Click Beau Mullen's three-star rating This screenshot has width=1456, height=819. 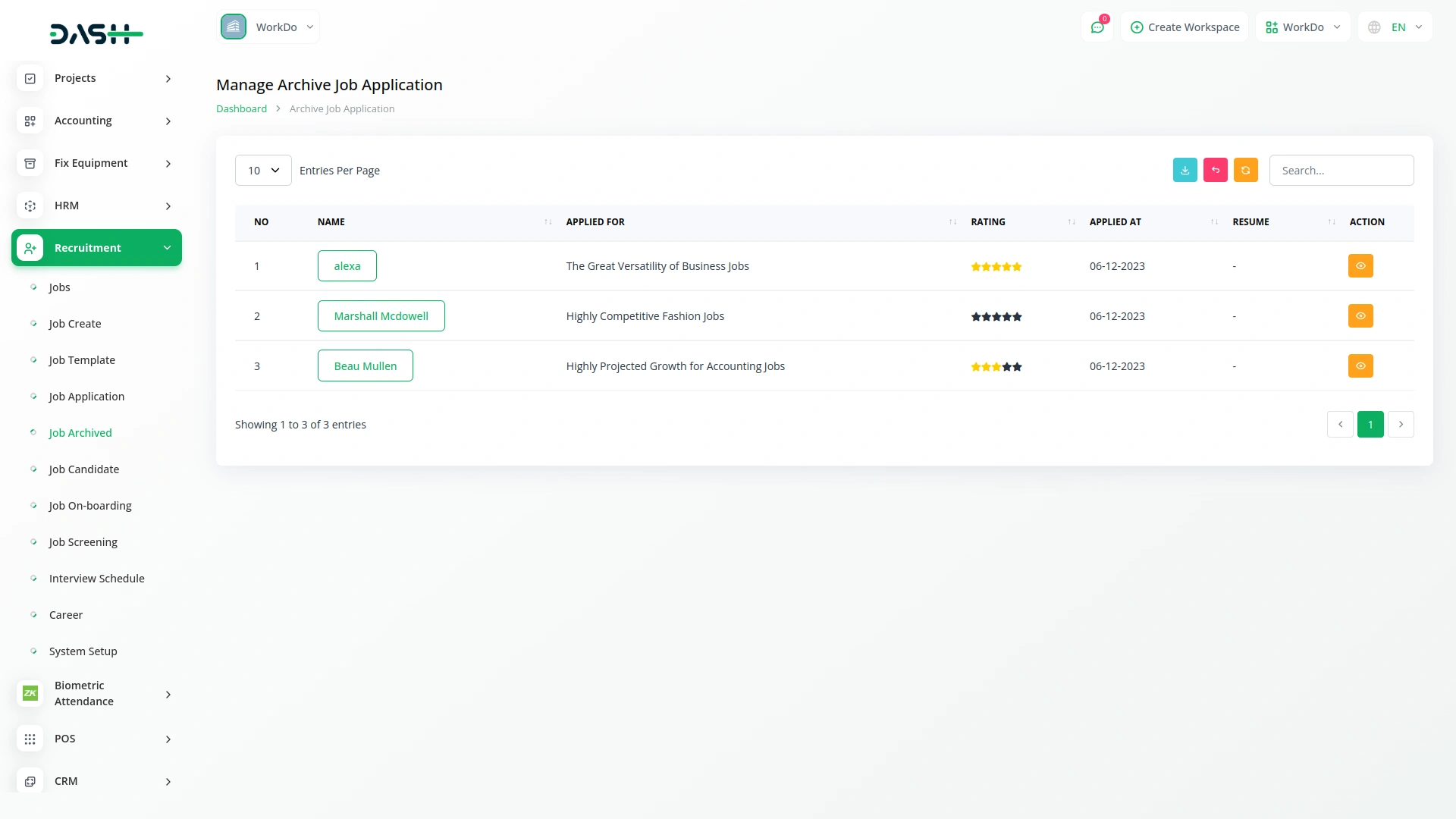point(996,367)
